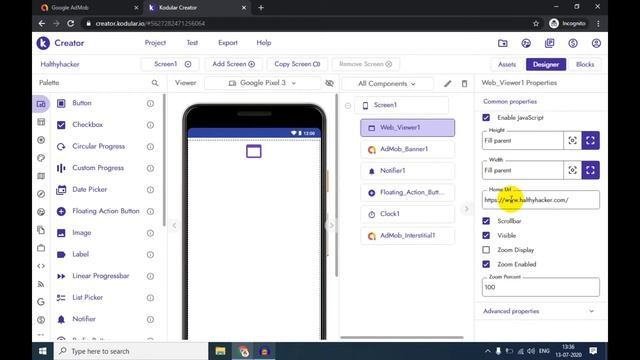Click the Kodular Creator logo

click(60, 43)
